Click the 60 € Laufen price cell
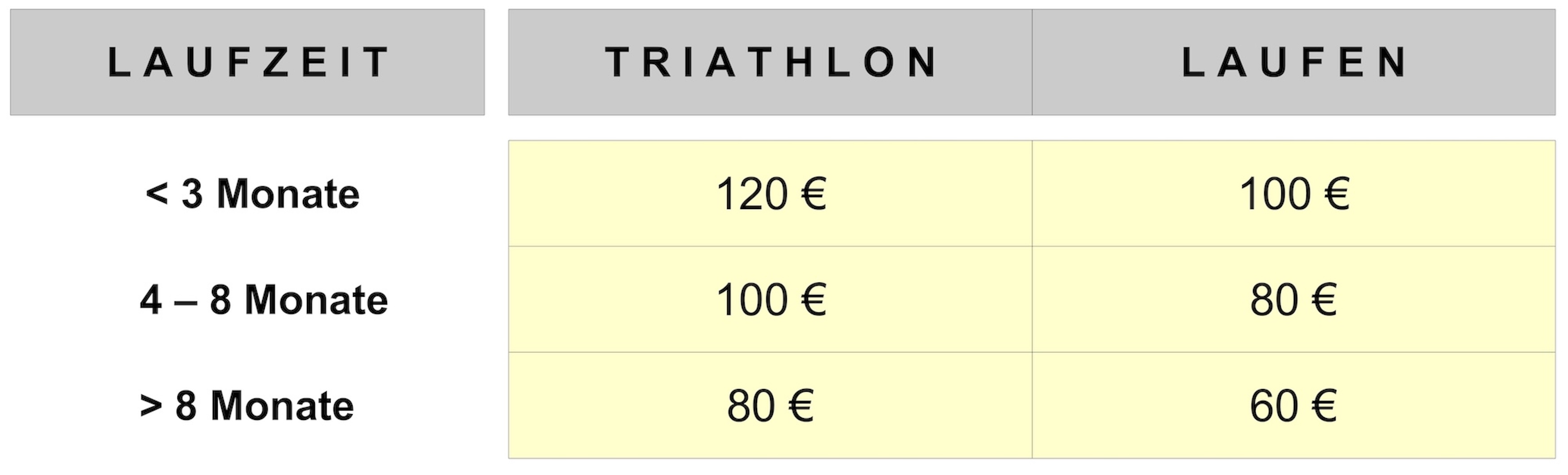The image size is (1568, 475). [1294, 405]
